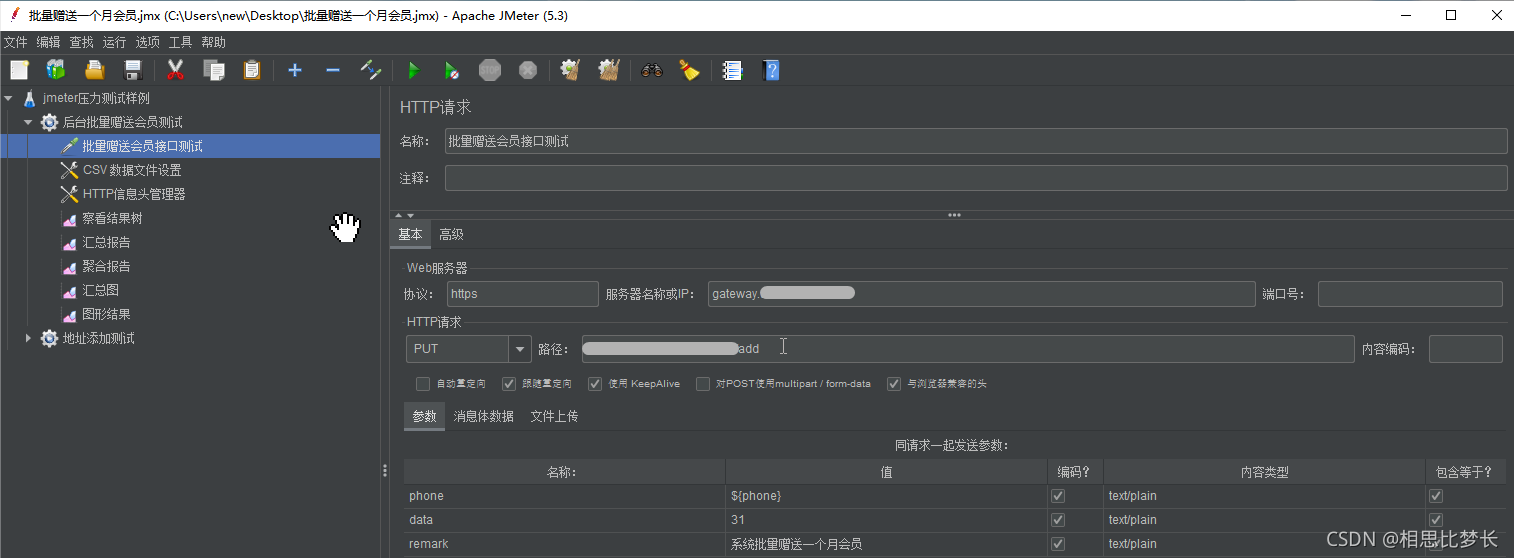1514x558 pixels.
Task: Toggle 包含等于 checkbox in the phone row
Action: click(x=1436, y=496)
